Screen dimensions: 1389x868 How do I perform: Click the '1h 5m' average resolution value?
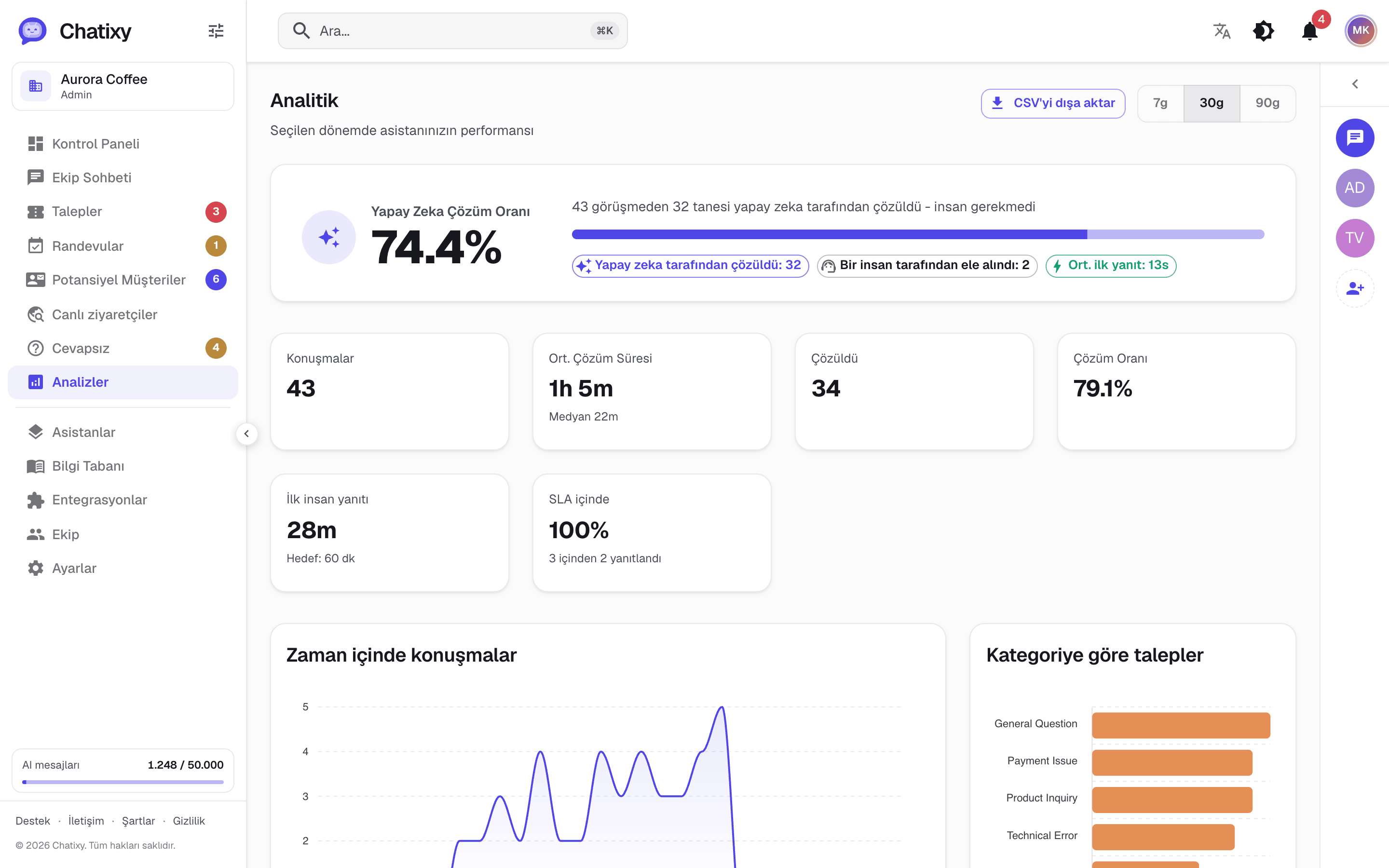581,389
